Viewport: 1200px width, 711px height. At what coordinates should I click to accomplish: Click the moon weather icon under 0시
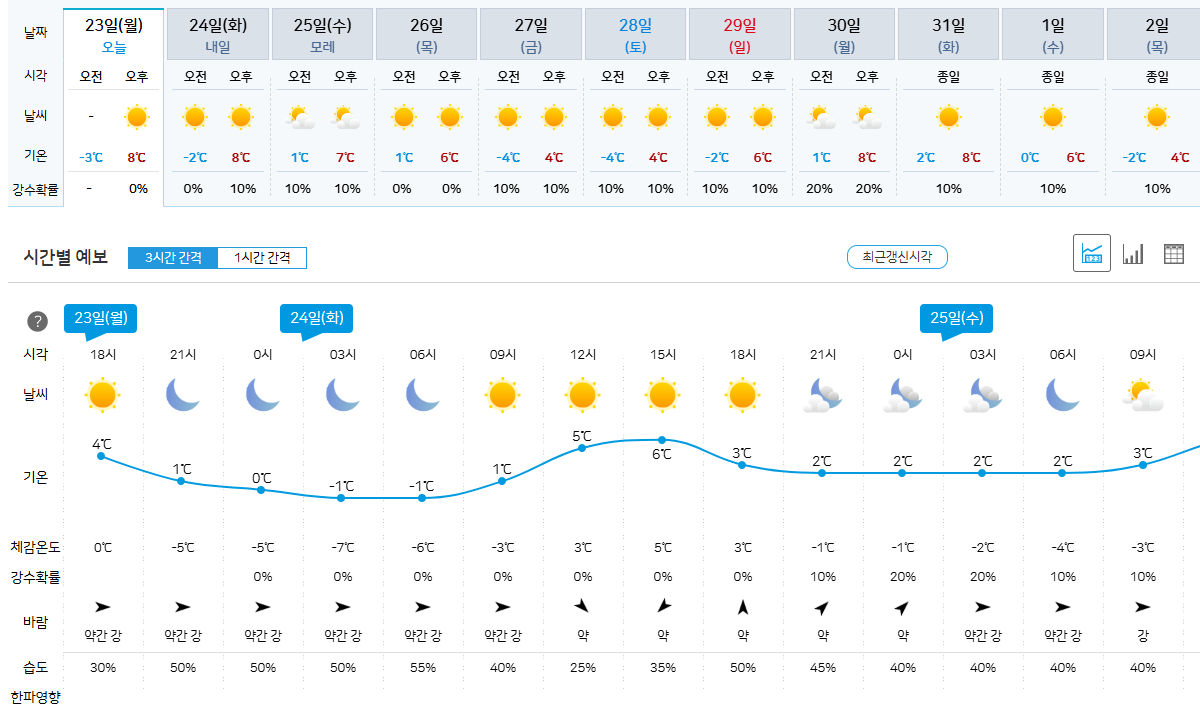[262, 394]
